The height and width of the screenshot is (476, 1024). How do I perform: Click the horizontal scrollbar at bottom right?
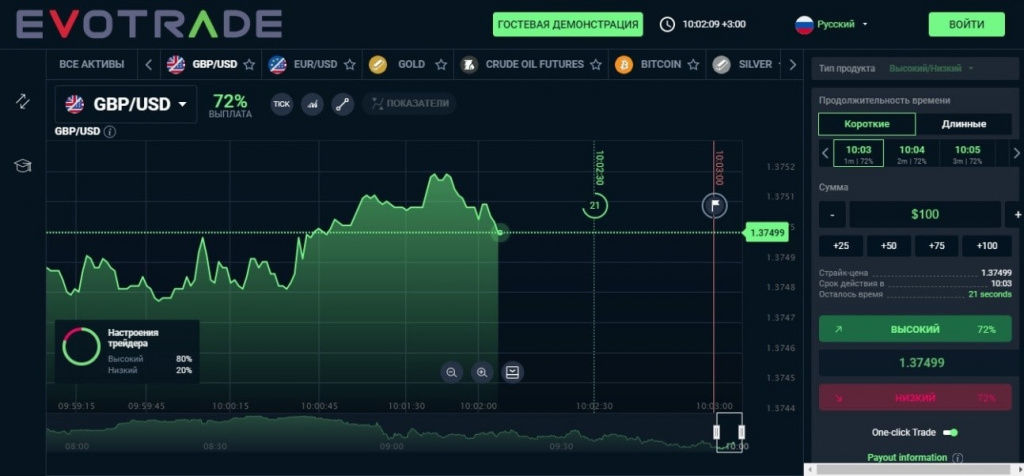coord(914,469)
